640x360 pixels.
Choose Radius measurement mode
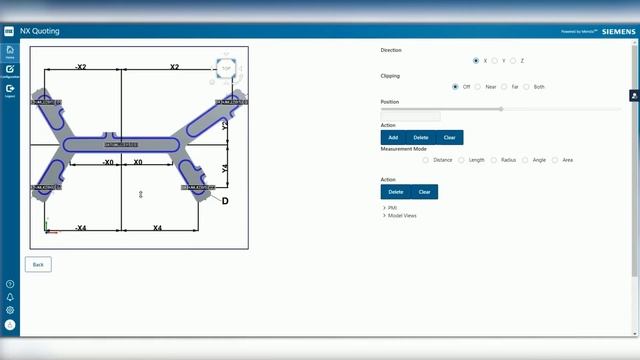[494, 160]
